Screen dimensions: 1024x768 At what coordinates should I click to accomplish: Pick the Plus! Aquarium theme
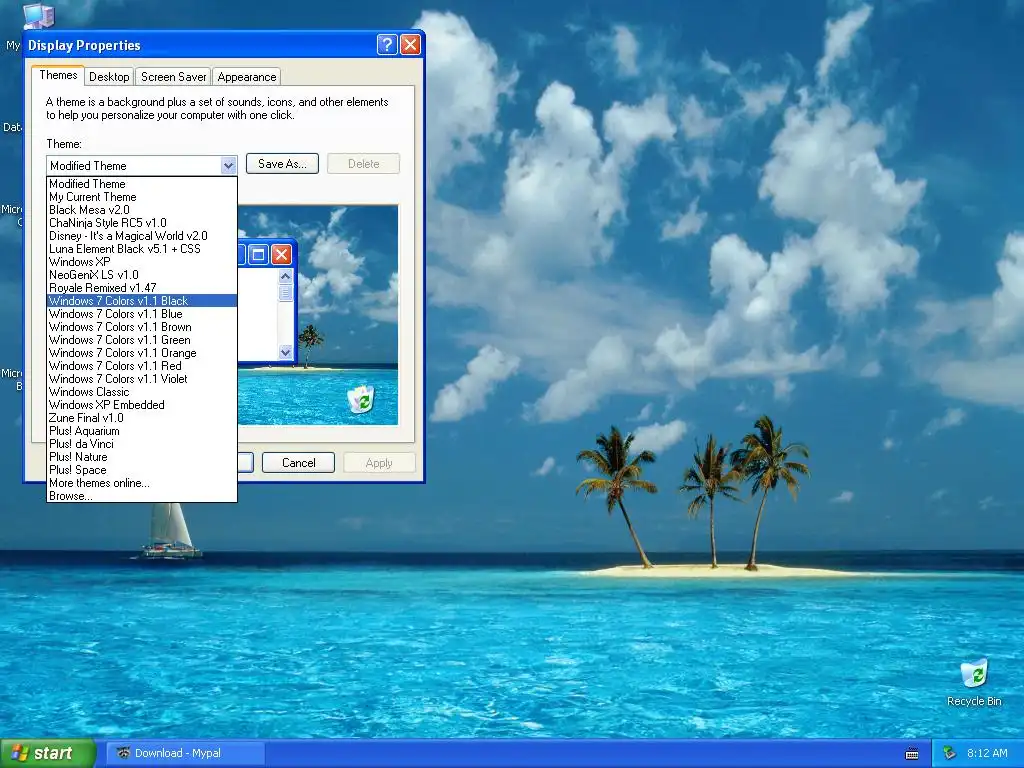pos(142,431)
